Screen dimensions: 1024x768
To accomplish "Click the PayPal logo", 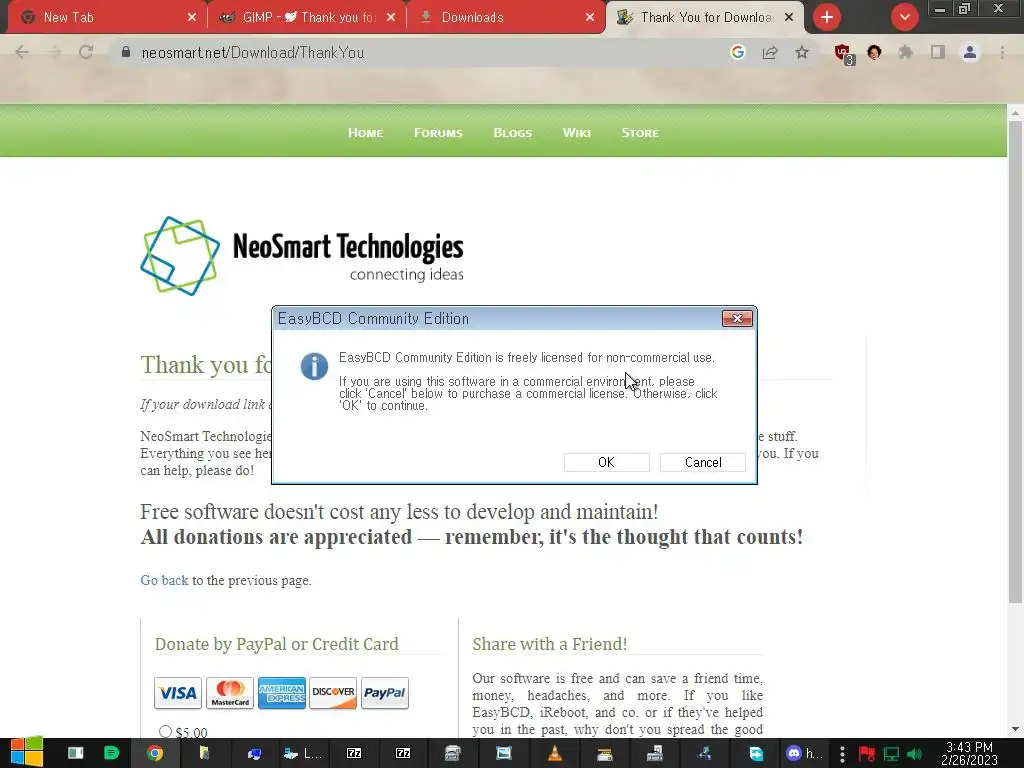I will click(385, 693).
